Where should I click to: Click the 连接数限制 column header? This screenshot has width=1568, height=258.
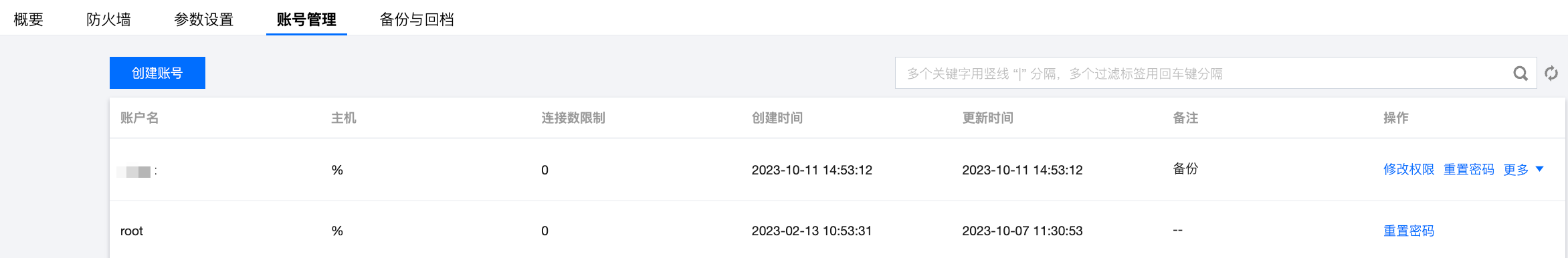click(573, 118)
